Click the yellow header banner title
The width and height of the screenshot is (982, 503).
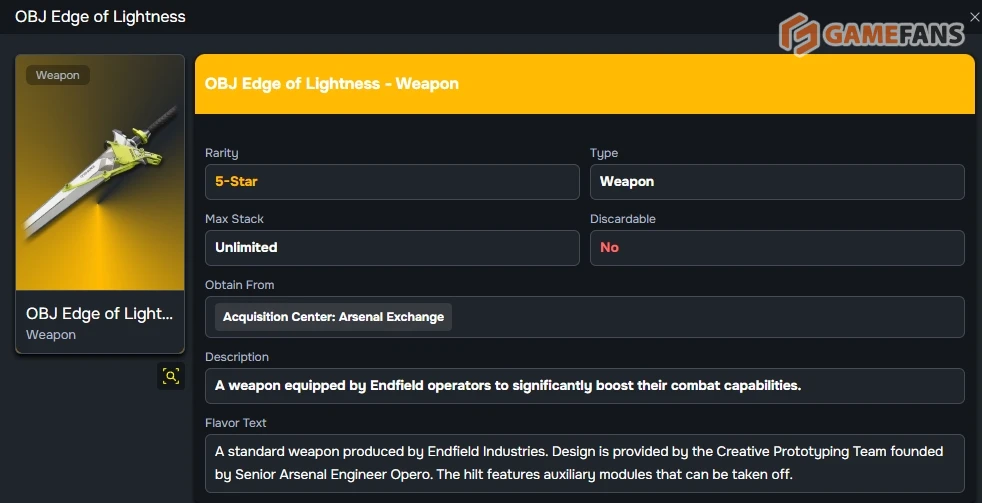point(332,84)
